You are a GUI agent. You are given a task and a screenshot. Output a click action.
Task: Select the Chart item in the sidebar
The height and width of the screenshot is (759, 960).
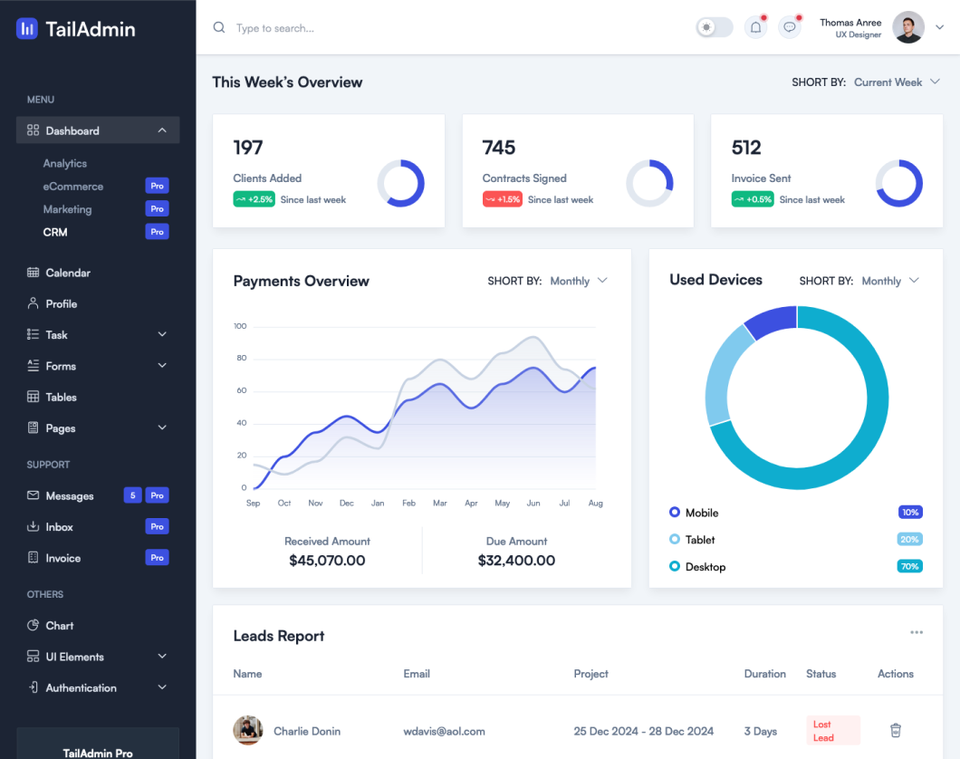[x=58, y=625]
